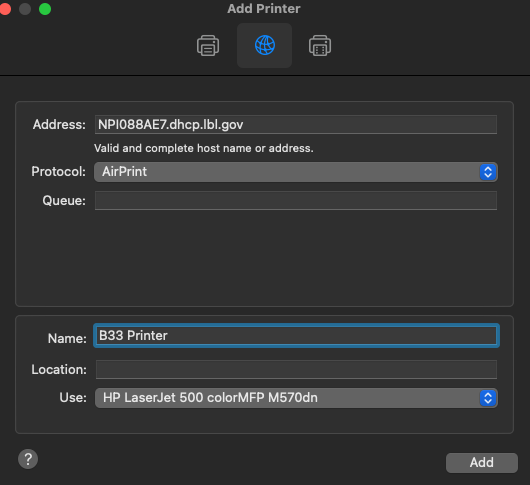530x485 pixels.
Task: Click the Protocol label text
Action: [58, 172]
